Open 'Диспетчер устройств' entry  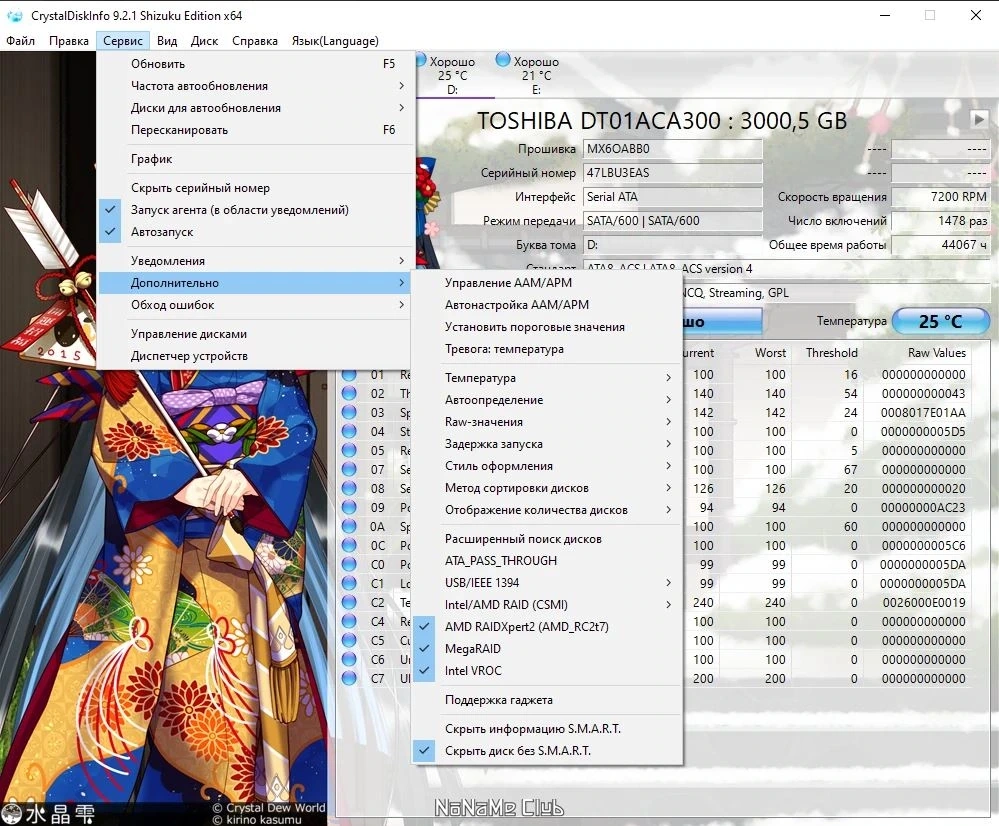[x=255, y=356]
